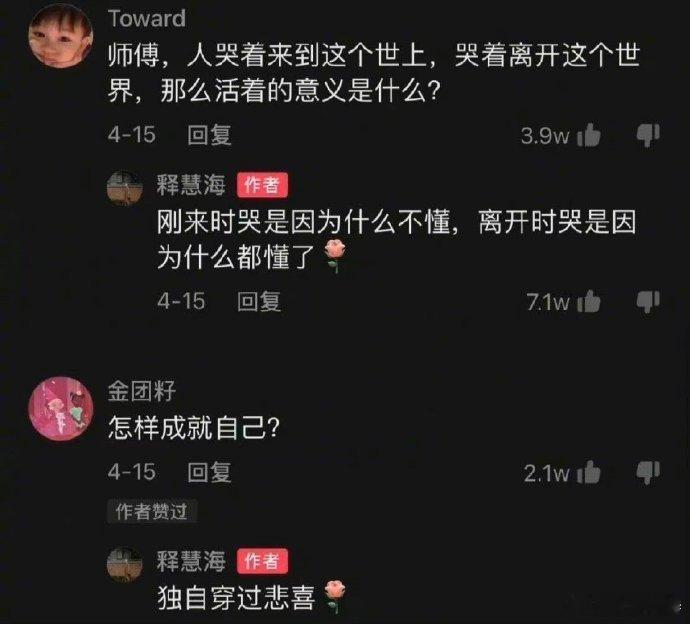
Task: Tap the 作者赞过 label
Action: coord(152,512)
